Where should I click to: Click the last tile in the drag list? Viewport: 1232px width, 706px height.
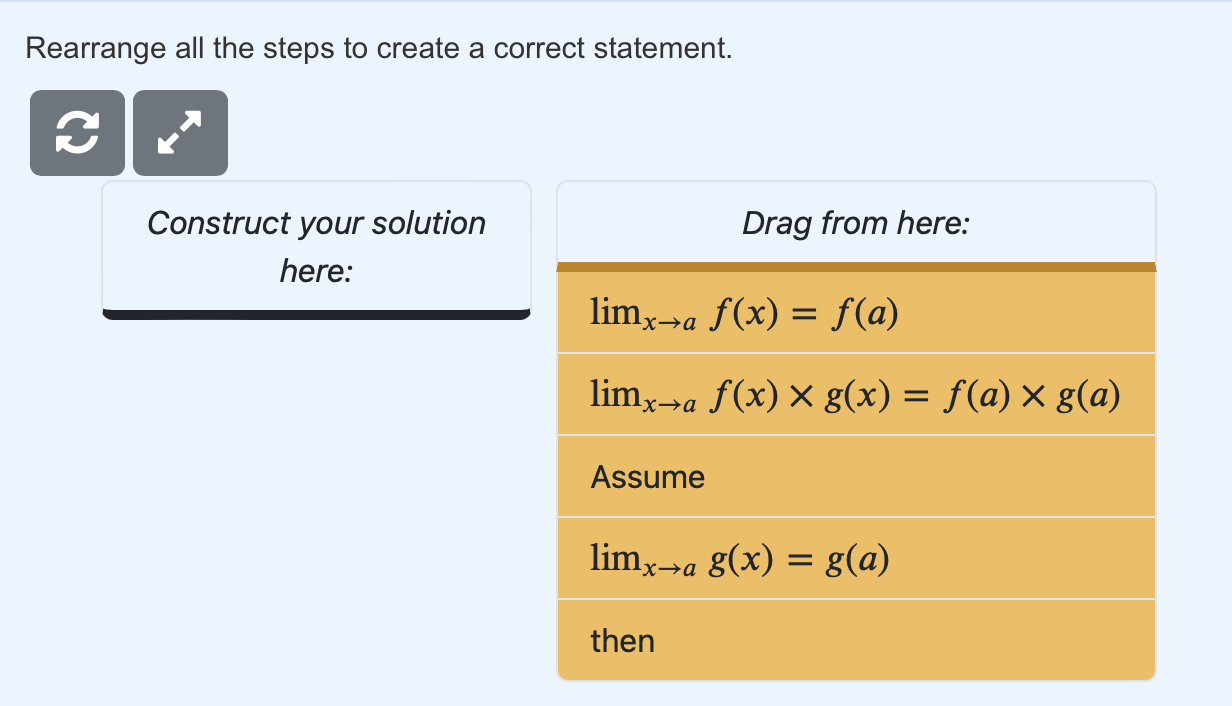[856, 640]
